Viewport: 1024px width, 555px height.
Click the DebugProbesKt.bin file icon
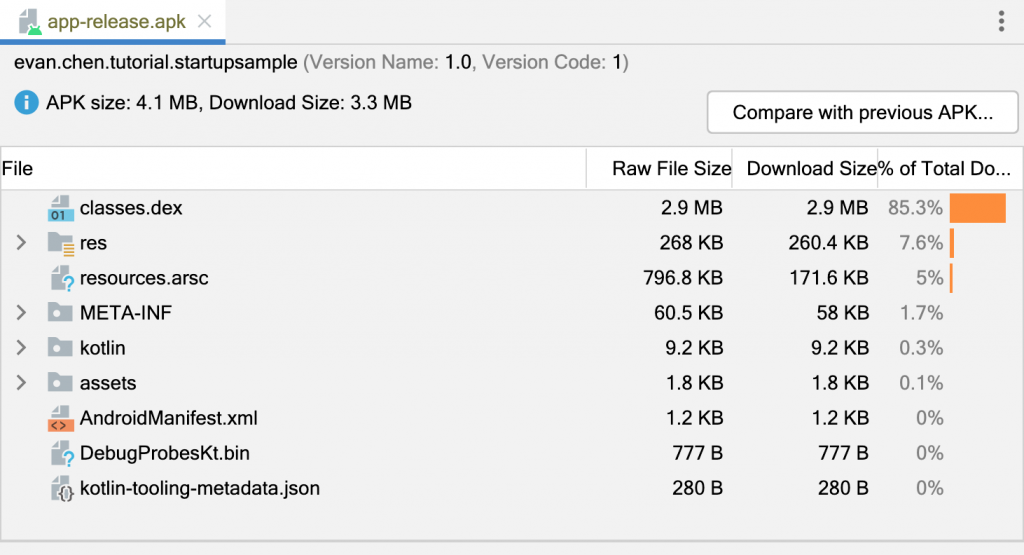coord(61,453)
